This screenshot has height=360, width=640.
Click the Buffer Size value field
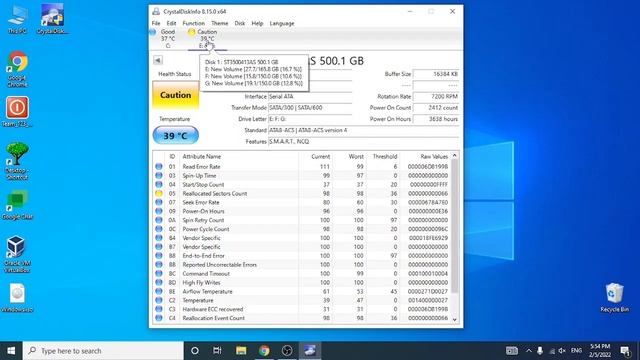[x=436, y=74]
